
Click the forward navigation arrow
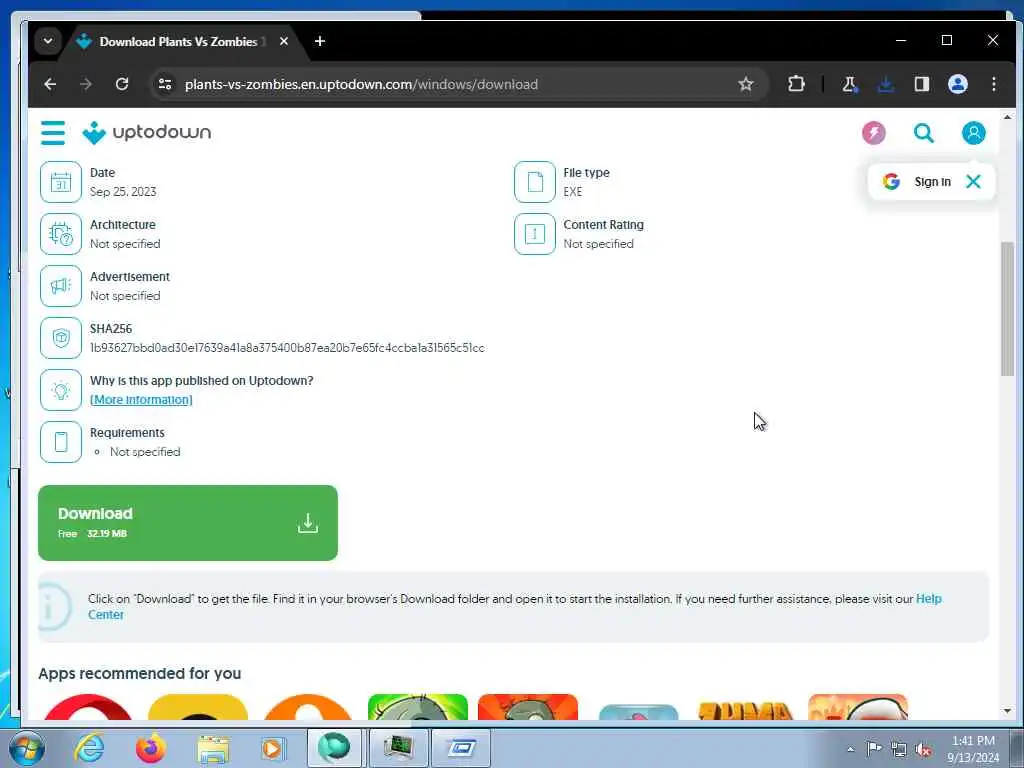point(86,84)
